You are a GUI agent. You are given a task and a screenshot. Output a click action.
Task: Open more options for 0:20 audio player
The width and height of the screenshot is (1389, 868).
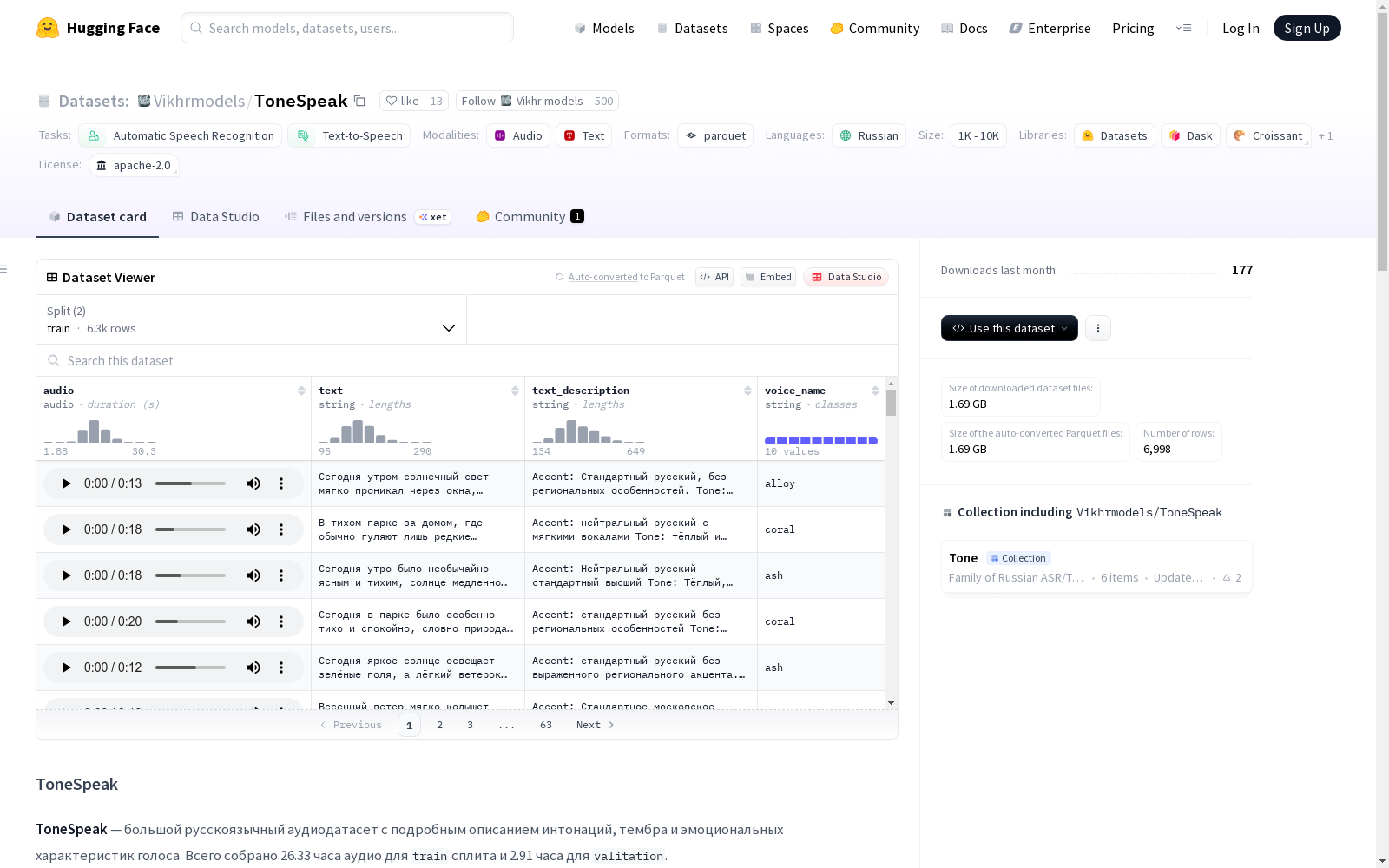[x=281, y=621]
